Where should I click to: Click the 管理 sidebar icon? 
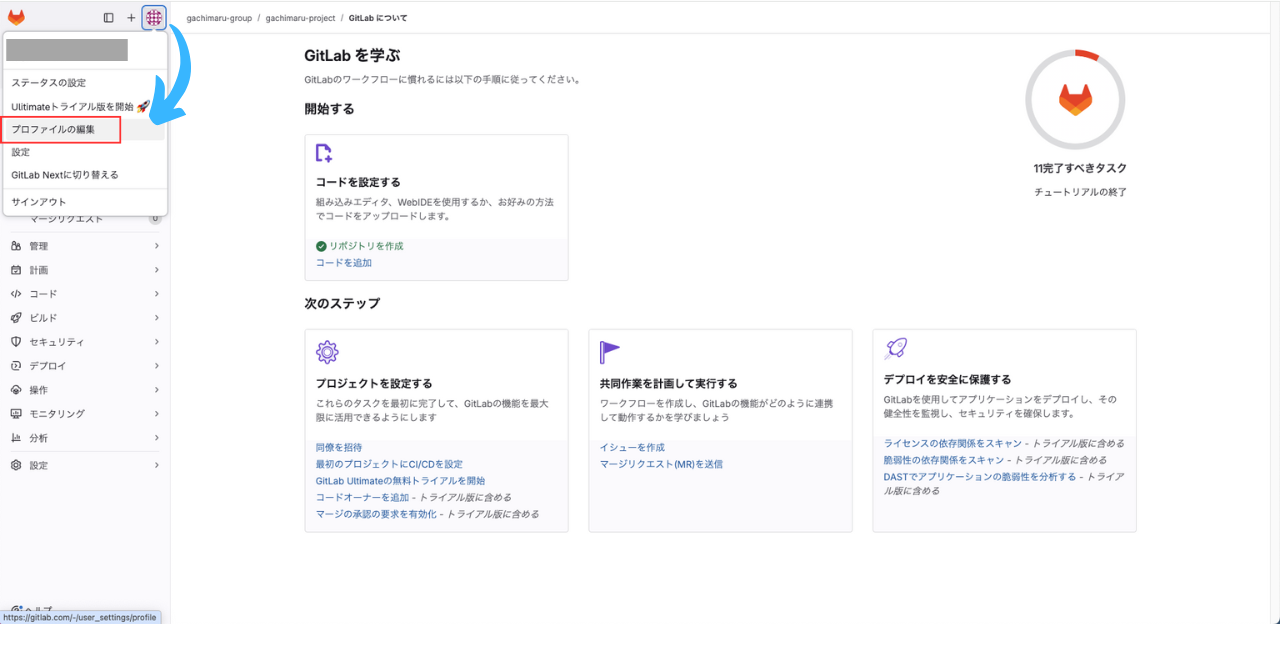[x=16, y=246]
